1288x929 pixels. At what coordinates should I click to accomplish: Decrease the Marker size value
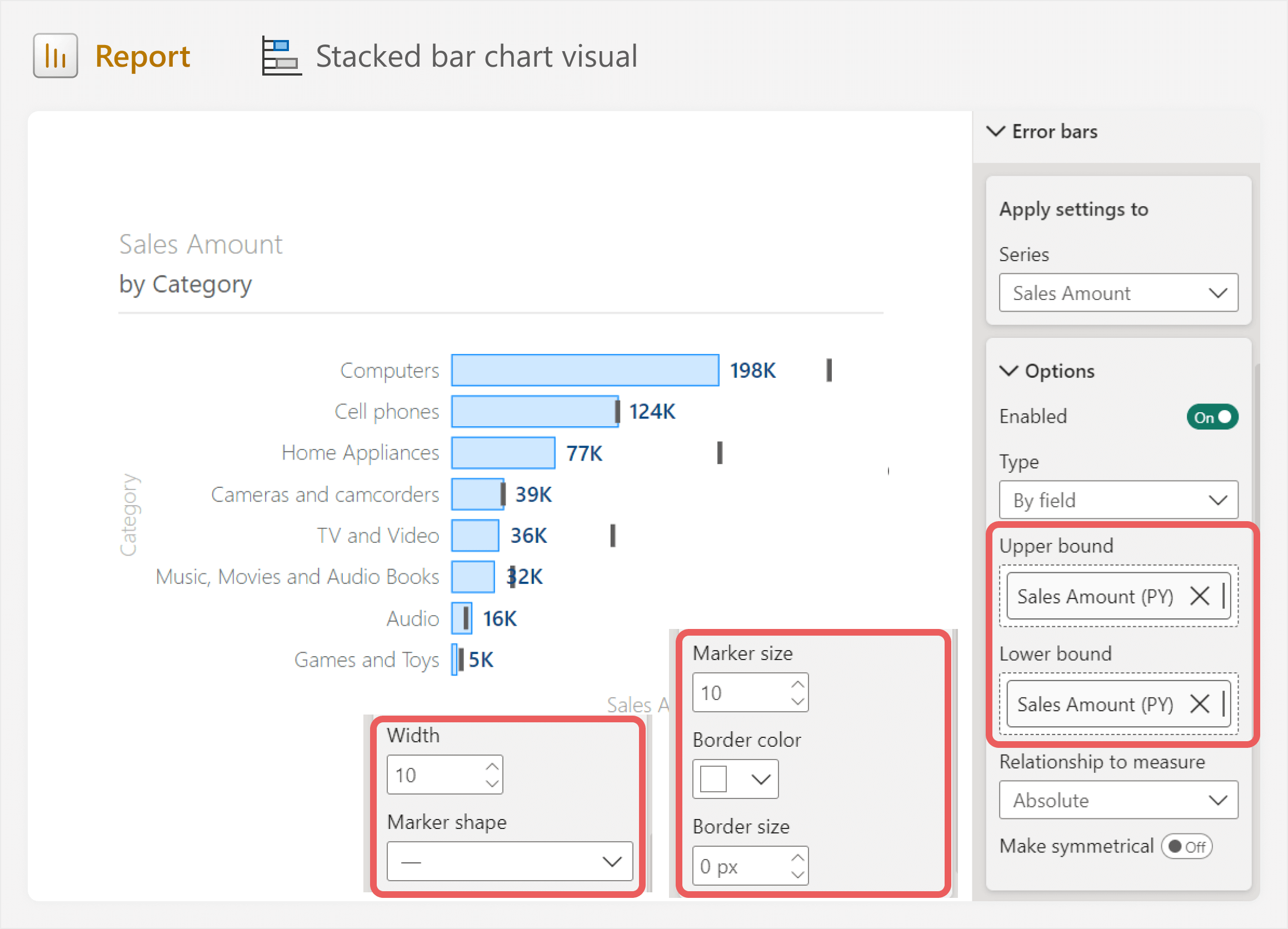click(797, 701)
